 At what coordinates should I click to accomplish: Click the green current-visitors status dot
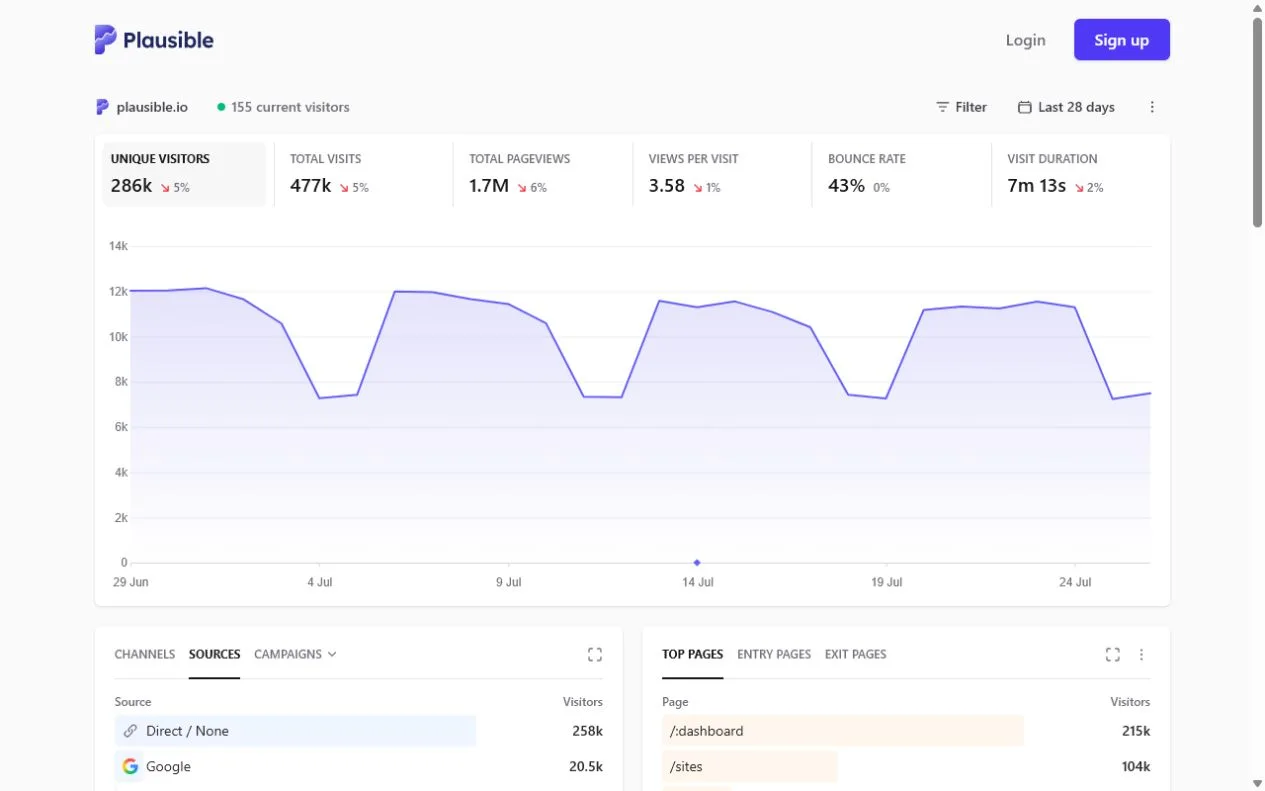click(222, 107)
